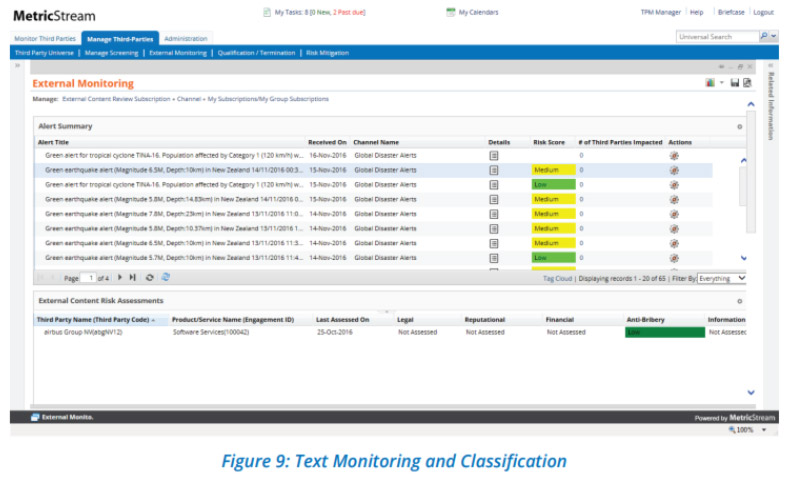Image resolution: width=793 pixels, height=480 pixels.
Task: Click the save disk icon
Action: pos(735,83)
